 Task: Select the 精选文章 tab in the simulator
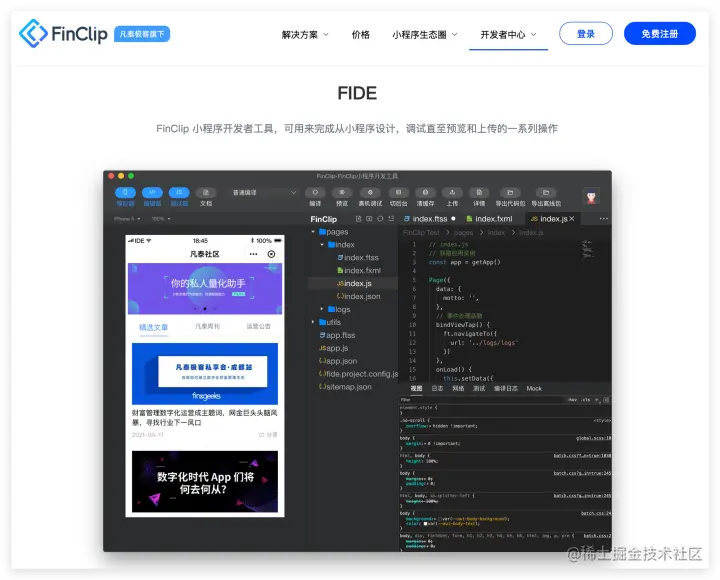tap(153, 327)
